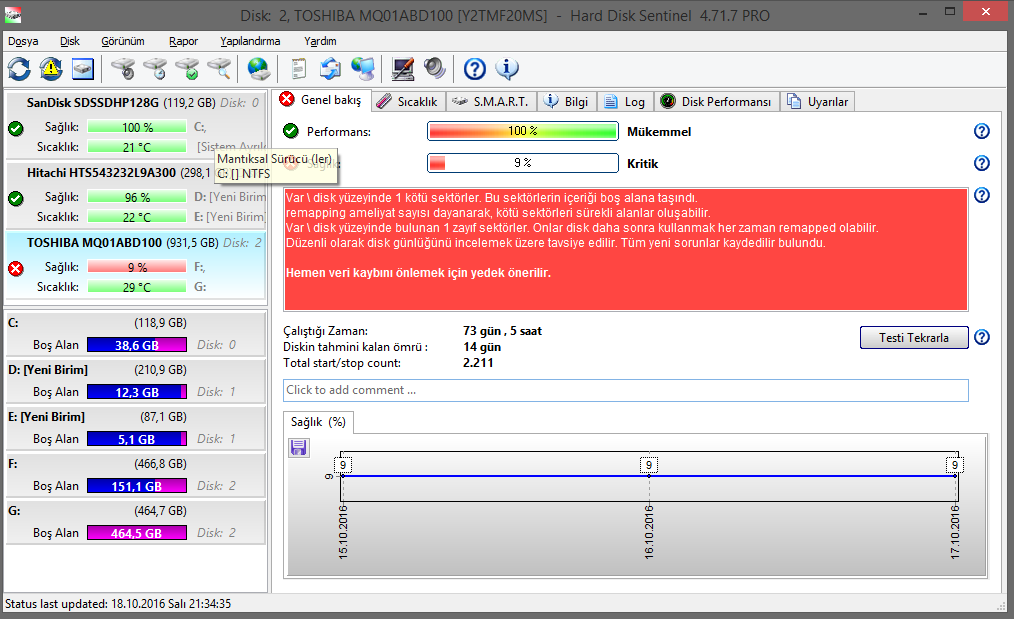Switch to the Log tab
Screen dimensions: 1014x619
pyautogui.click(x=625, y=102)
